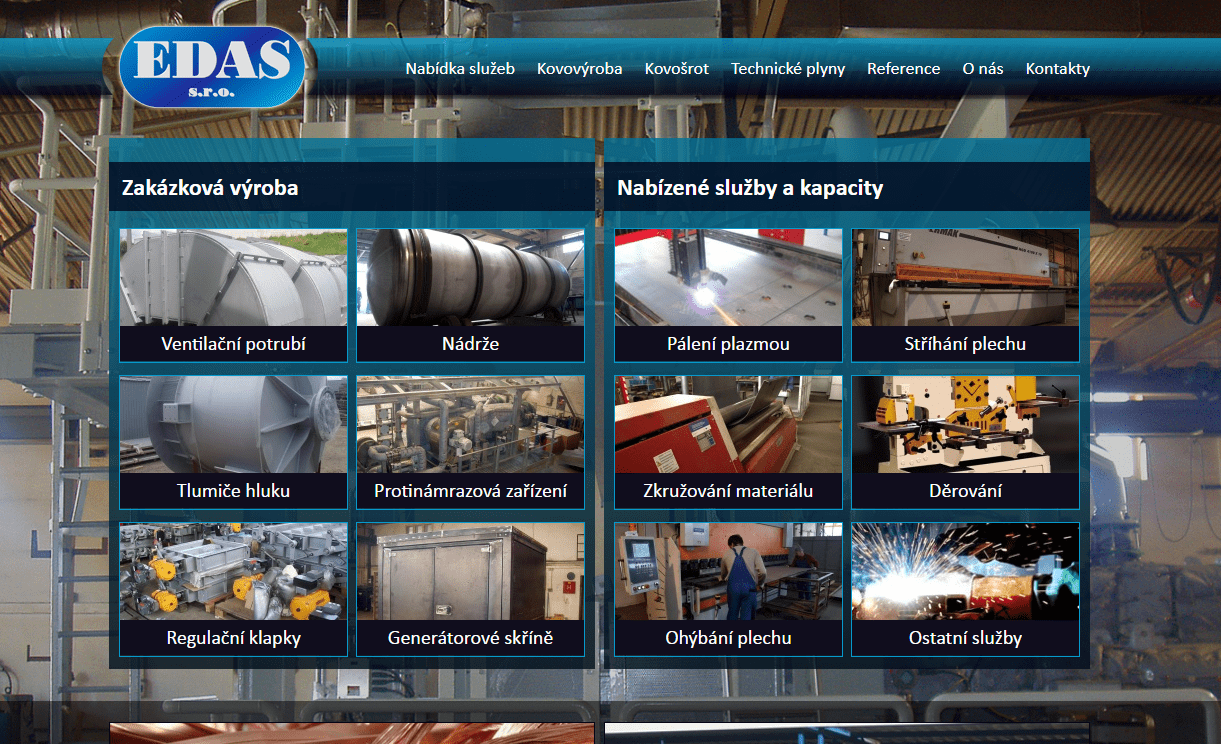
Task: Open the Ventilační potrubí photo
Action: coord(233,278)
